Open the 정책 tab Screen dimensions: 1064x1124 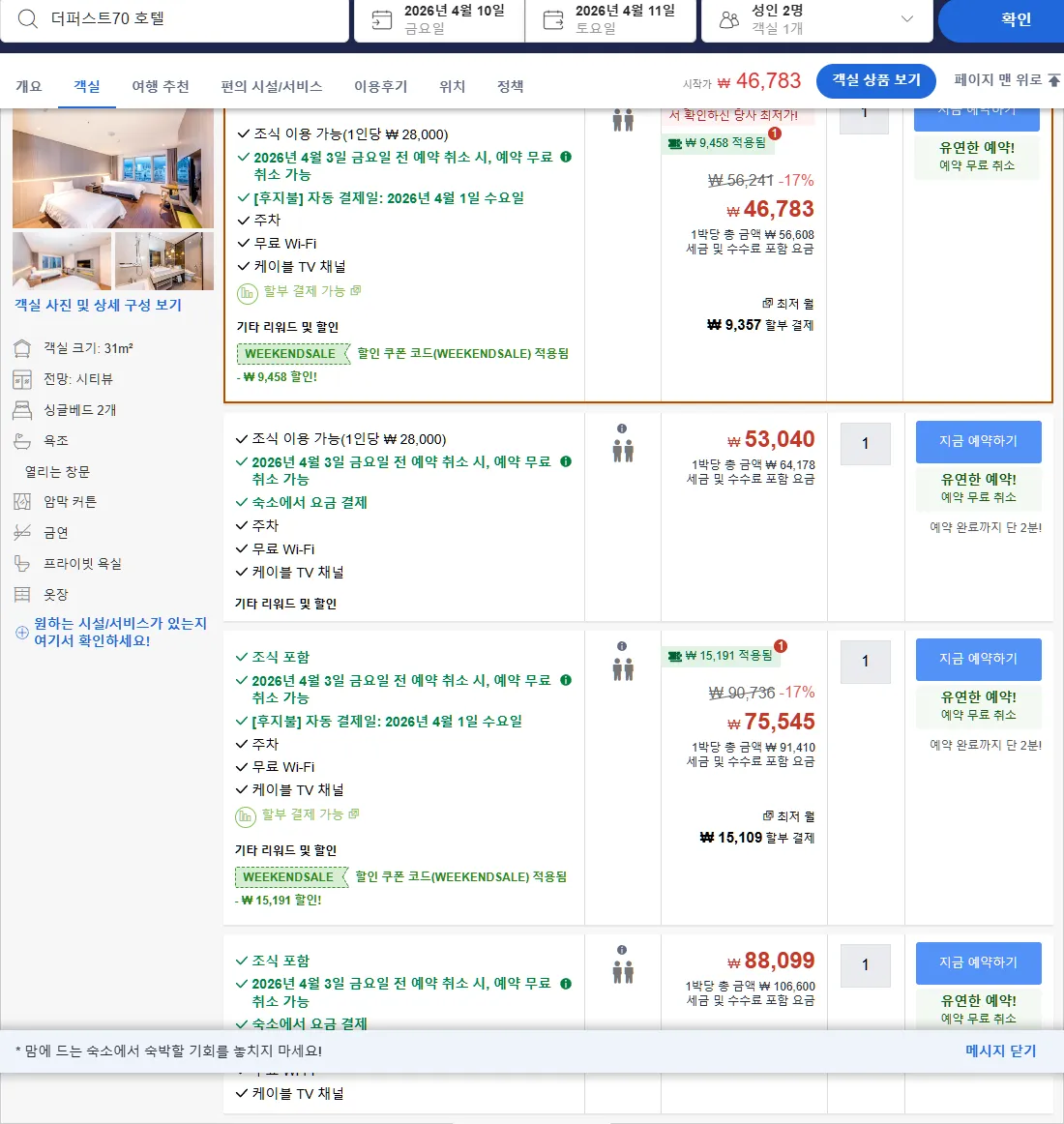511,86
